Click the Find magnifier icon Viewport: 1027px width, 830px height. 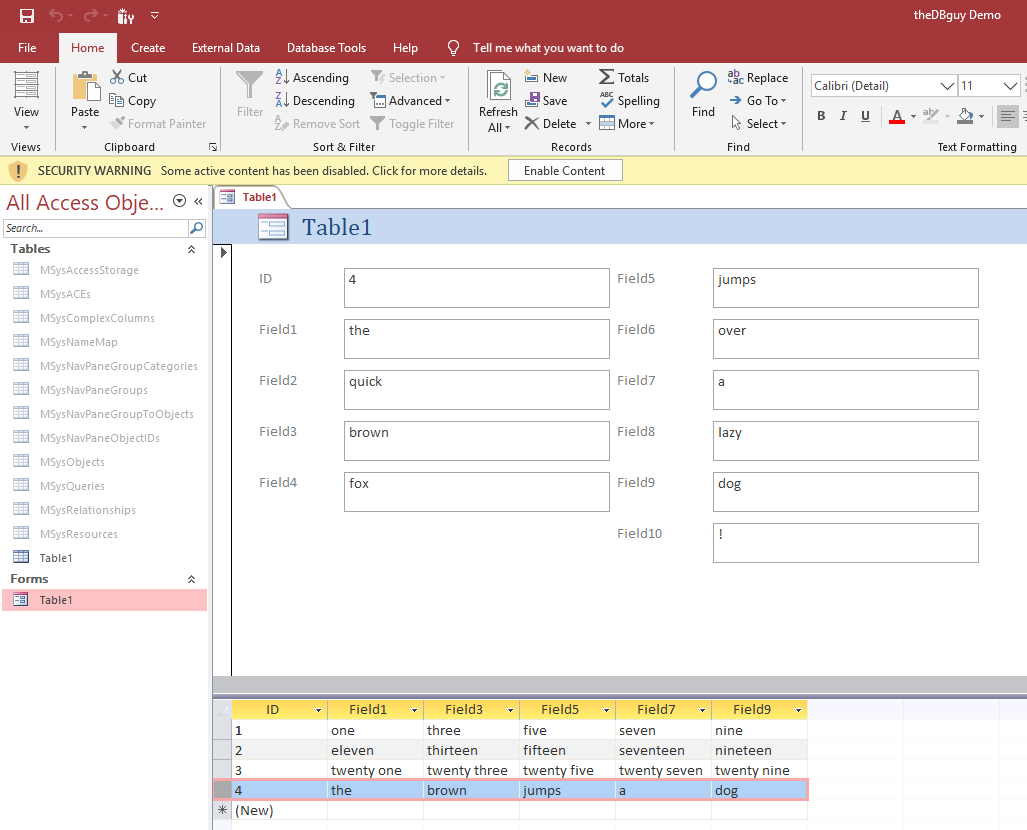tap(703, 85)
